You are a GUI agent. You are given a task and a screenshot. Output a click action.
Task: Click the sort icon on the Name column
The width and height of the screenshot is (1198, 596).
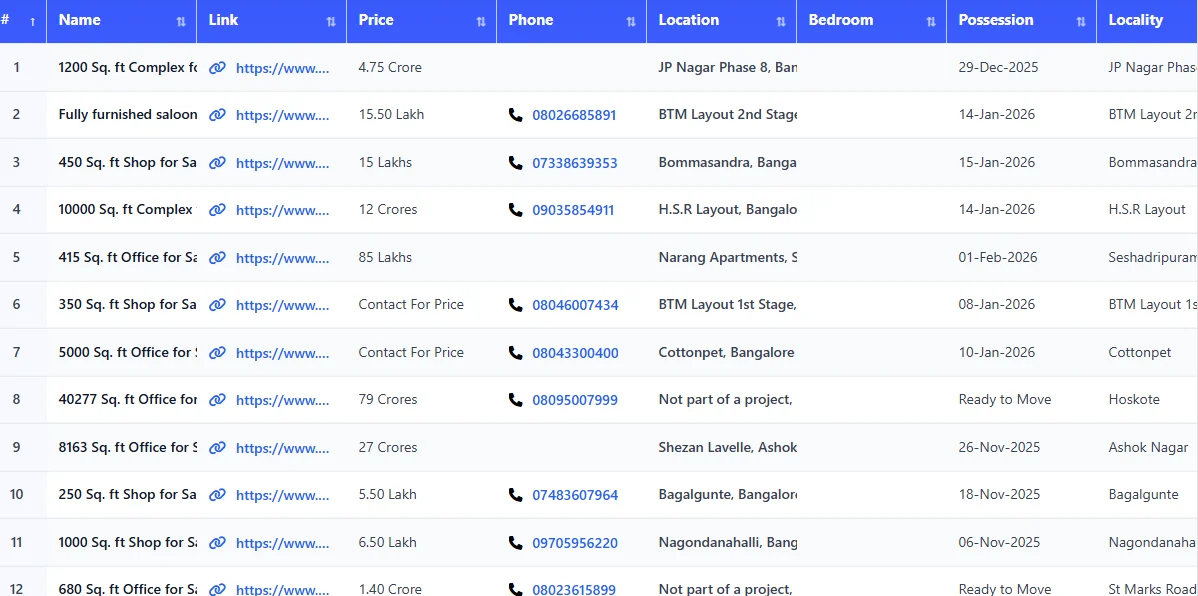tap(180, 20)
